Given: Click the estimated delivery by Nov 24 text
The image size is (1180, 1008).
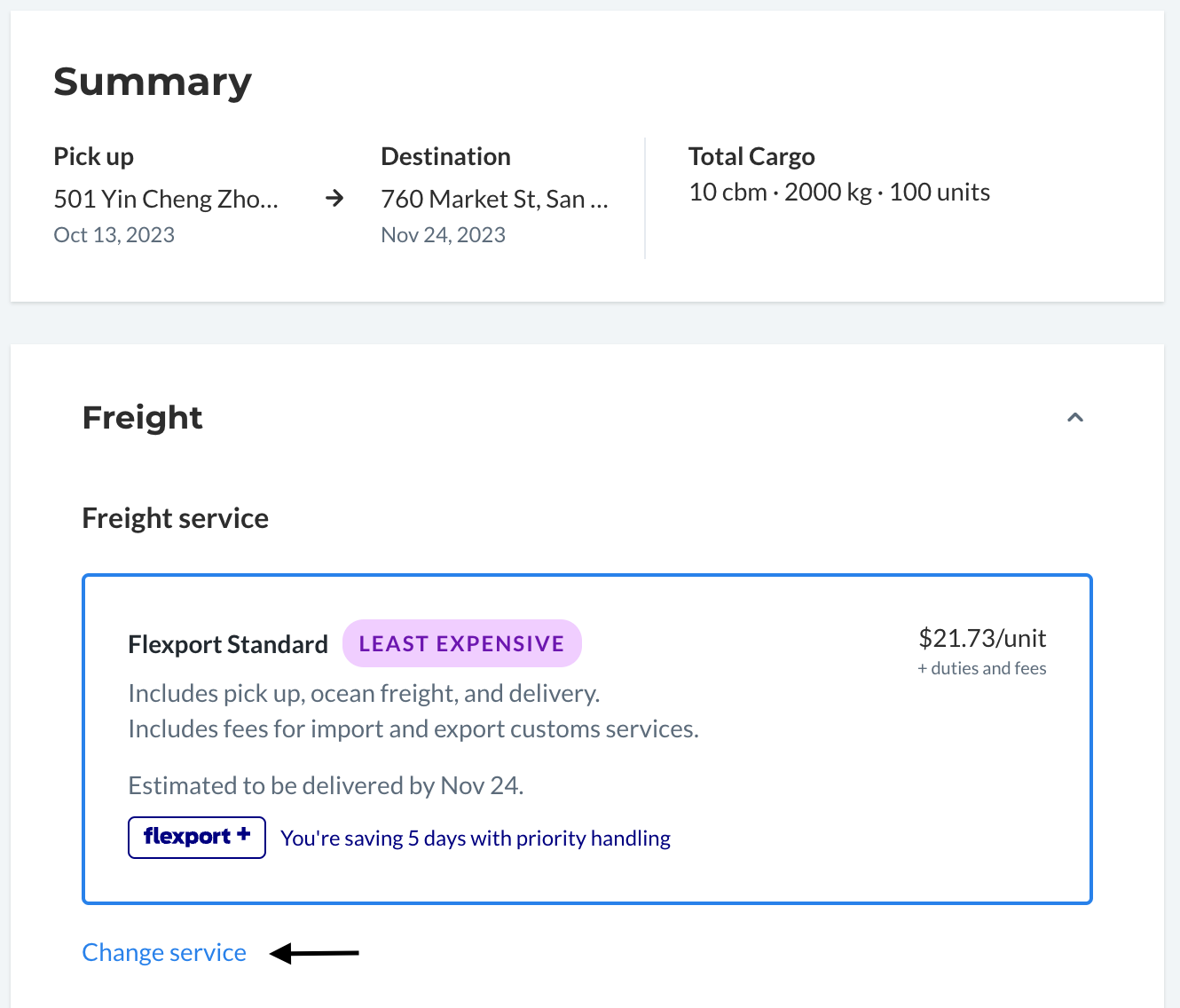Looking at the screenshot, I should point(326,785).
